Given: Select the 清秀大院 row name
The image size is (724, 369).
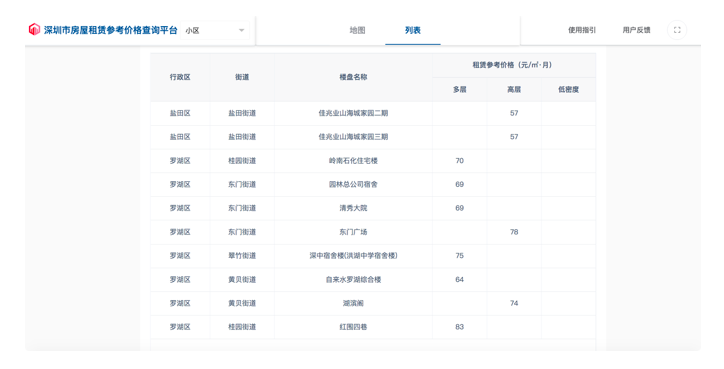Looking at the screenshot, I should pyautogui.click(x=353, y=208).
